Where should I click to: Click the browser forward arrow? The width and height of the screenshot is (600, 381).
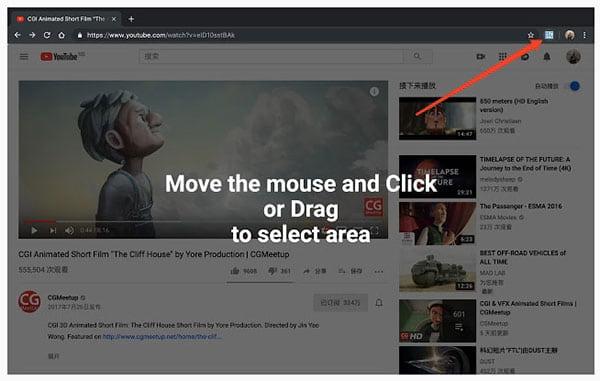[x=32, y=35]
